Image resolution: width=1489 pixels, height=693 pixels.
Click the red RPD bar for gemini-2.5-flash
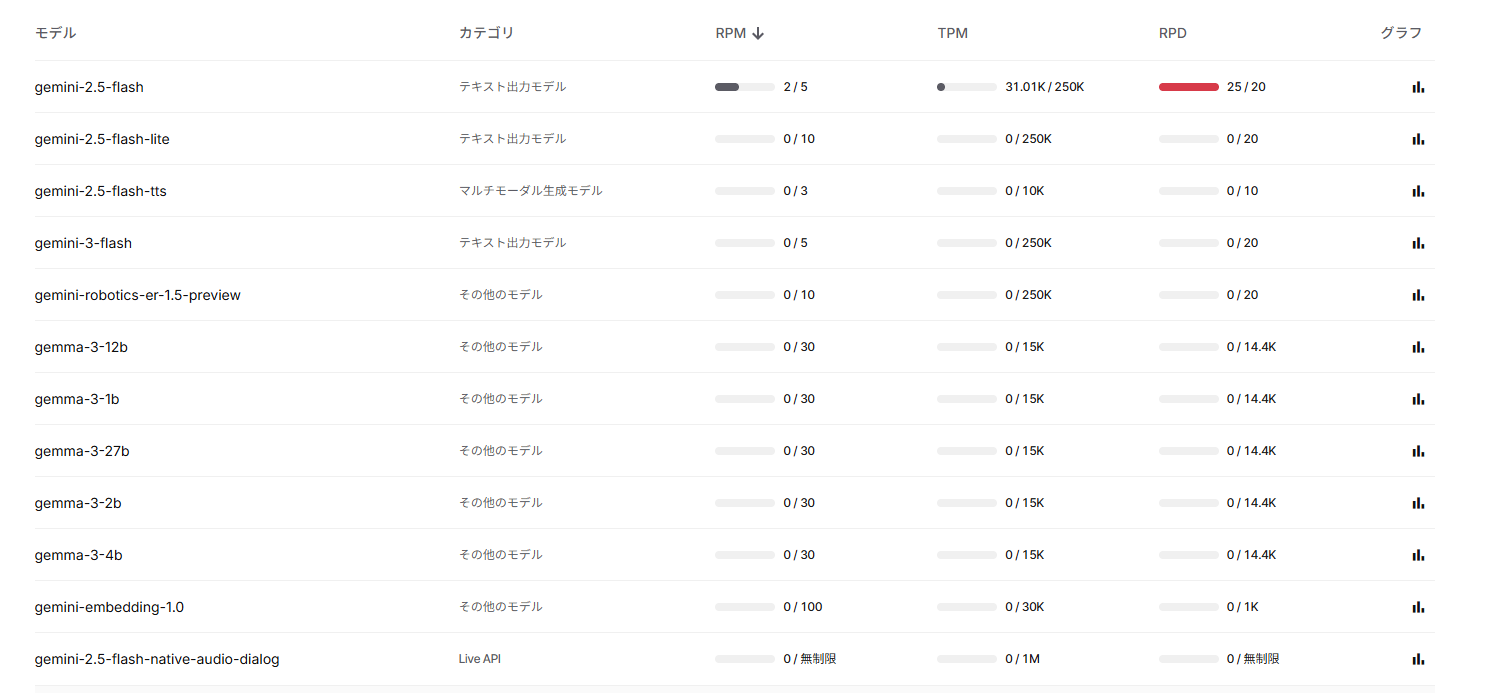point(1188,87)
